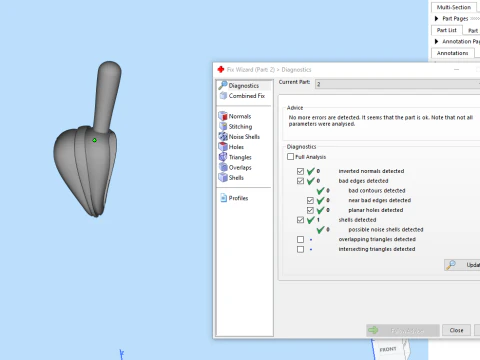The height and width of the screenshot is (360, 480).
Task: Click the Close button in Fix Wizard
Action: [x=456, y=330]
